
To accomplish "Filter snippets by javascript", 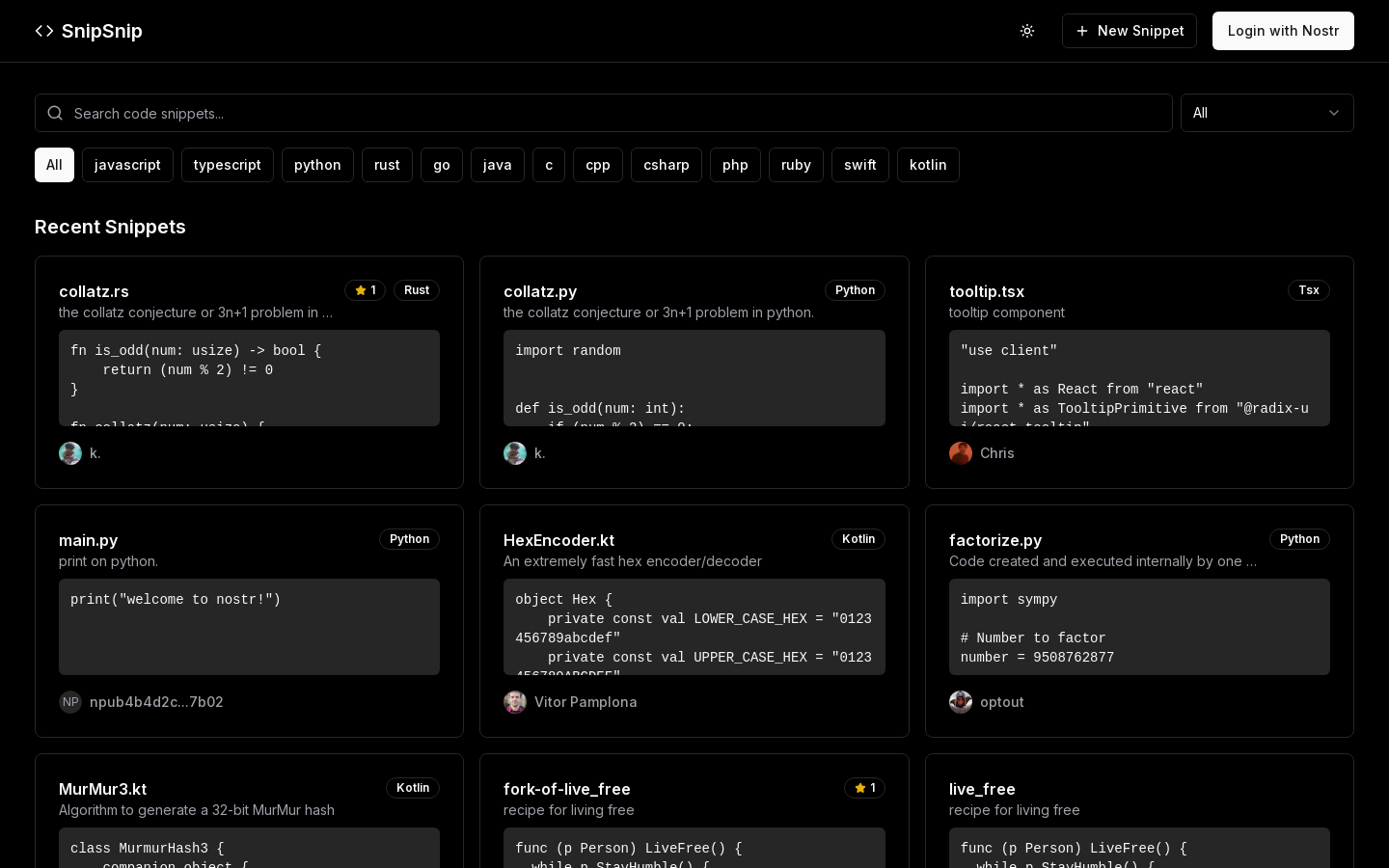I will pos(127,165).
